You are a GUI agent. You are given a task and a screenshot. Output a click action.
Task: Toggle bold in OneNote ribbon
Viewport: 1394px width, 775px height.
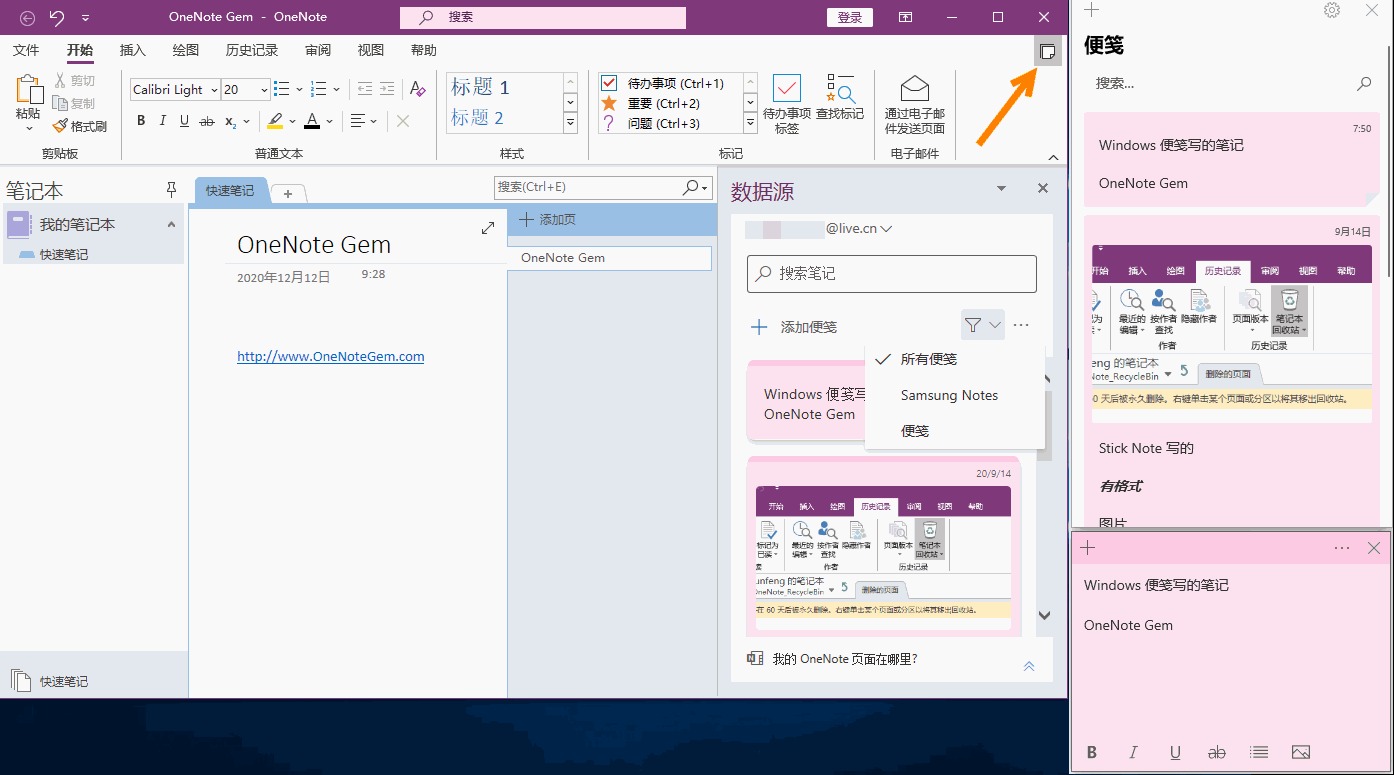tap(141, 121)
